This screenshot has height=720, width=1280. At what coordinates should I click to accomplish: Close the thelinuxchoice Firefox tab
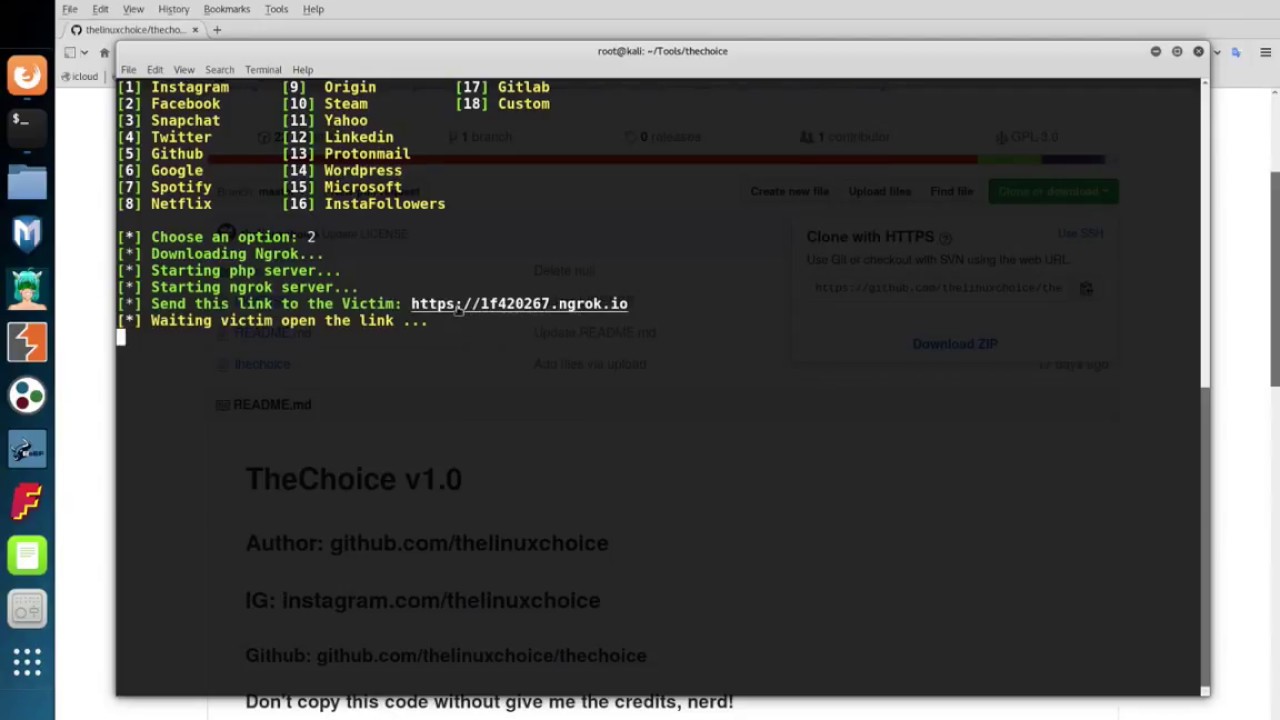click(195, 30)
